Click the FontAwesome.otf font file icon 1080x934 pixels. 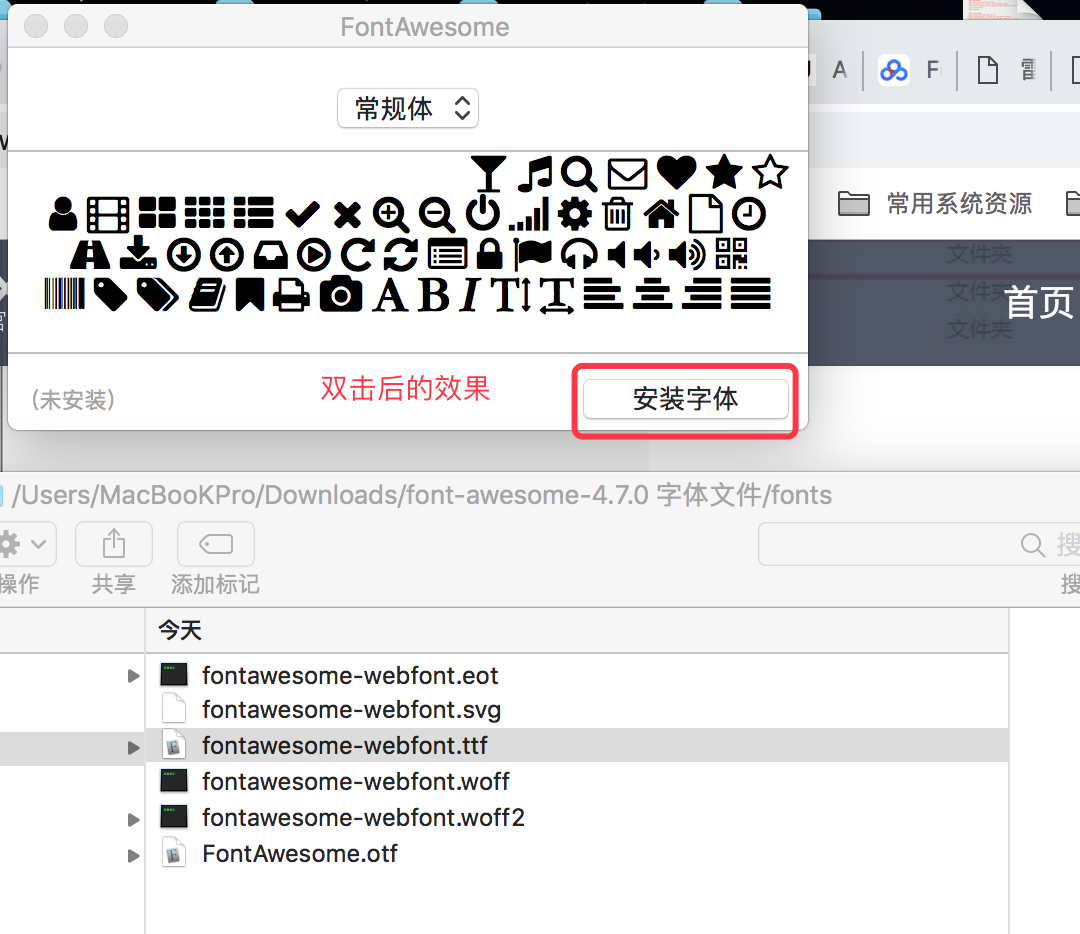point(174,852)
